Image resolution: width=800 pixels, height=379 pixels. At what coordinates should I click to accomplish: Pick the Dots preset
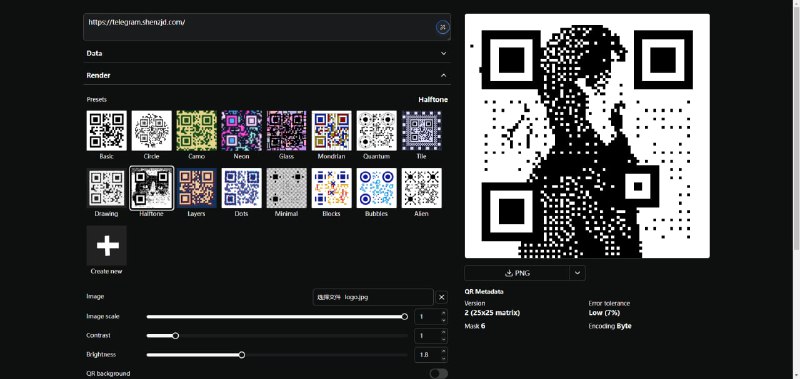(x=241, y=188)
